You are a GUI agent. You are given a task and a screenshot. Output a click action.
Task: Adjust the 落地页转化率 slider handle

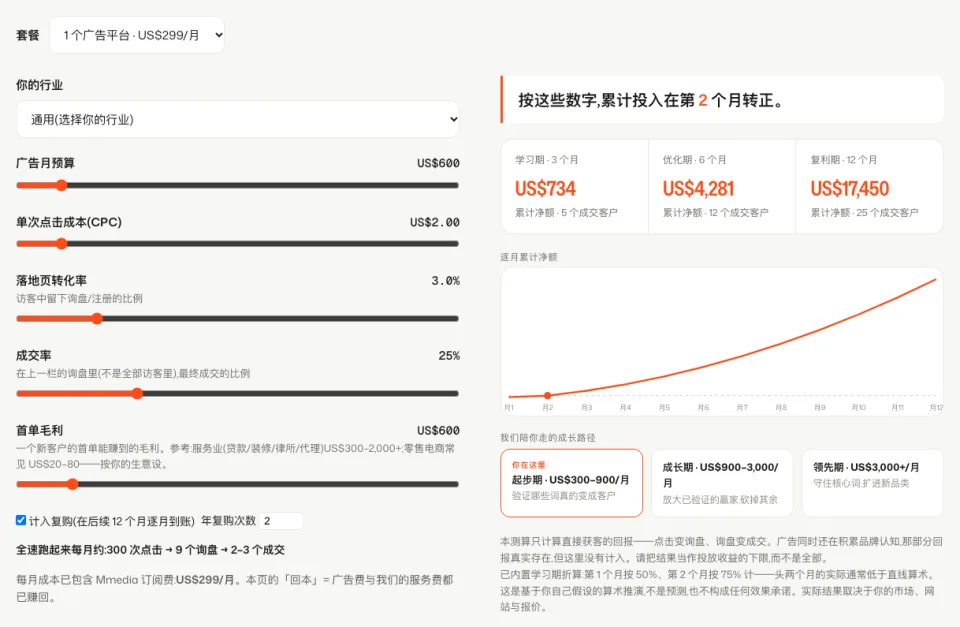coord(97,318)
